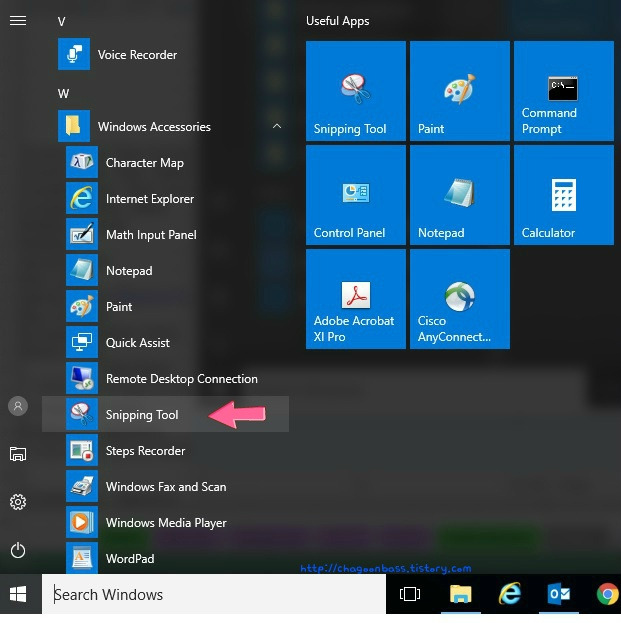
Task: Open the Command Prompt tile
Action: point(564,91)
